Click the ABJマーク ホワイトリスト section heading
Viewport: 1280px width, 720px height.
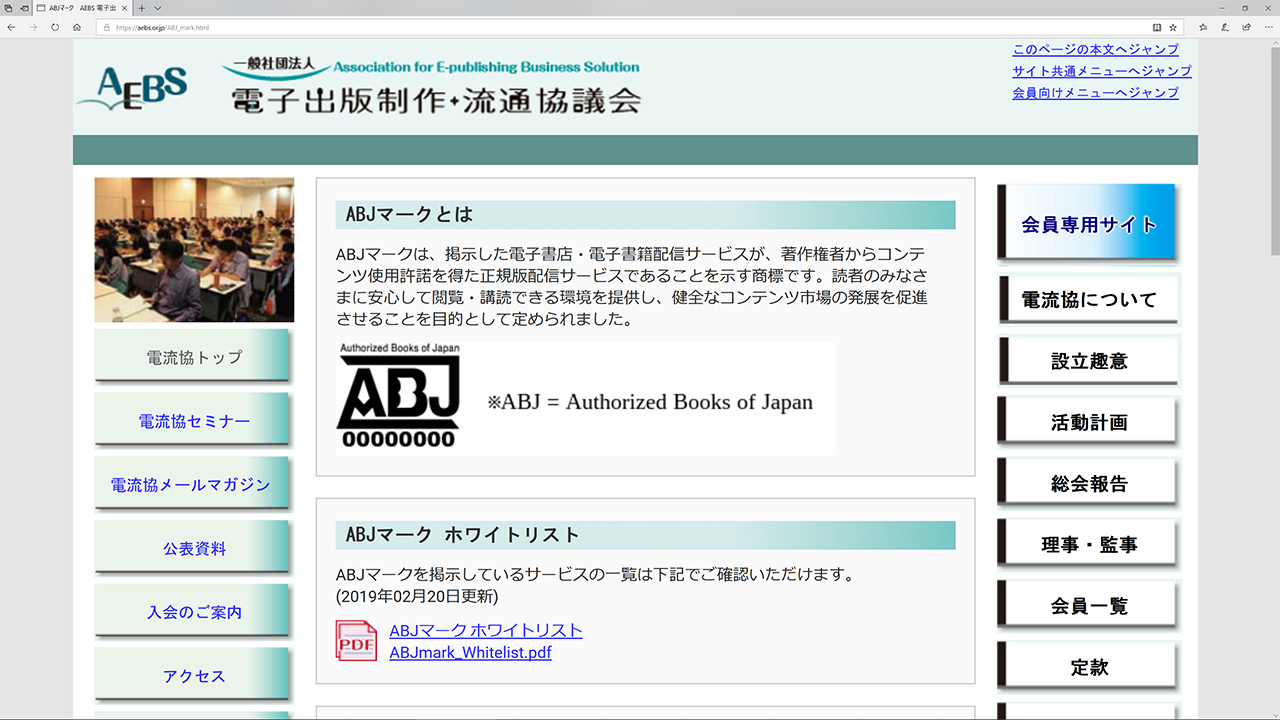tap(645, 534)
